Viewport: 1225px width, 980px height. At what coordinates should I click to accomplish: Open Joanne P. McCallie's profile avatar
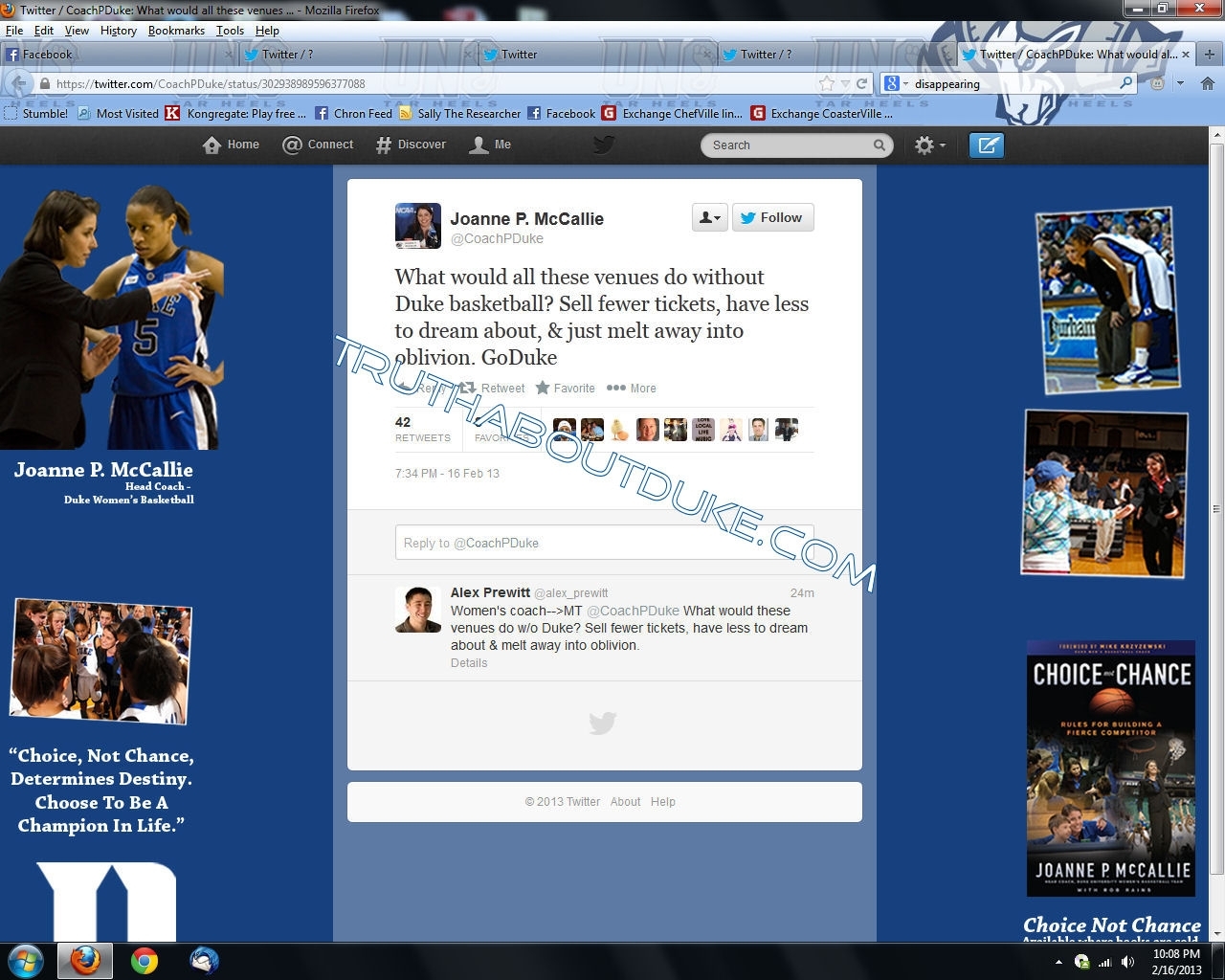pyautogui.click(x=418, y=226)
